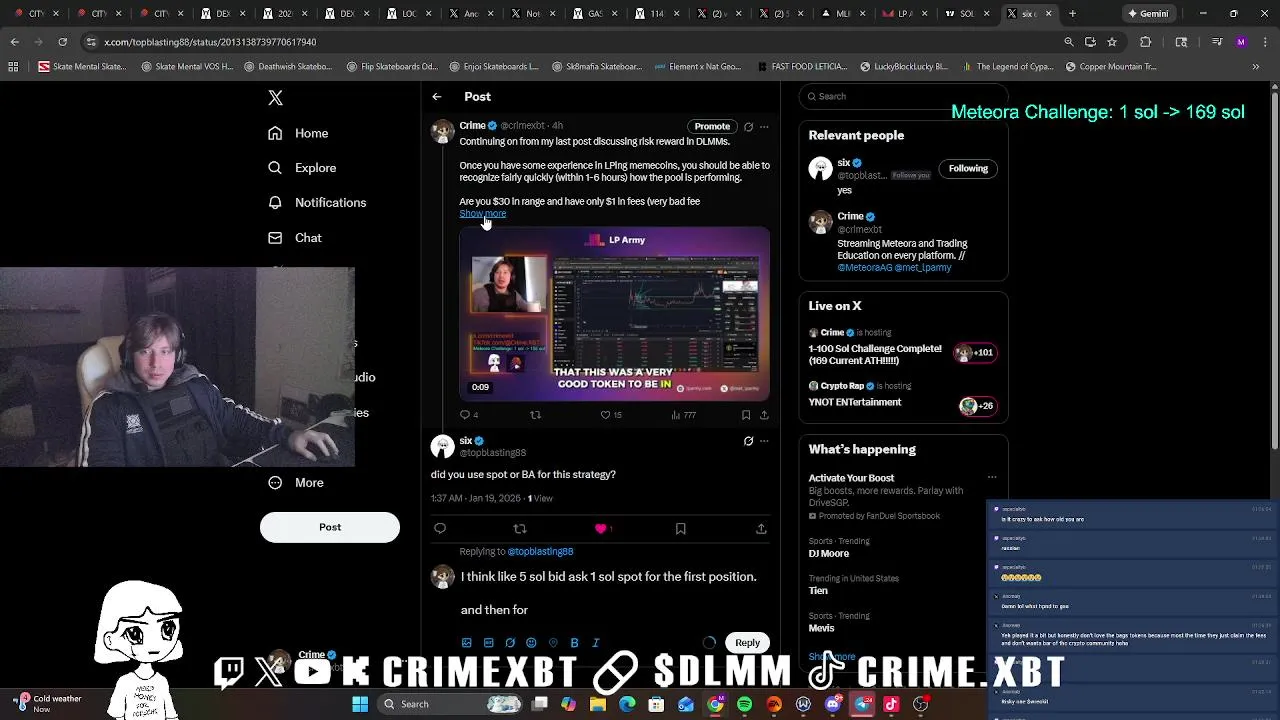Image resolution: width=1280 pixels, height=720 pixels.
Task: Toggle bold formatting in reply
Action: (574, 643)
